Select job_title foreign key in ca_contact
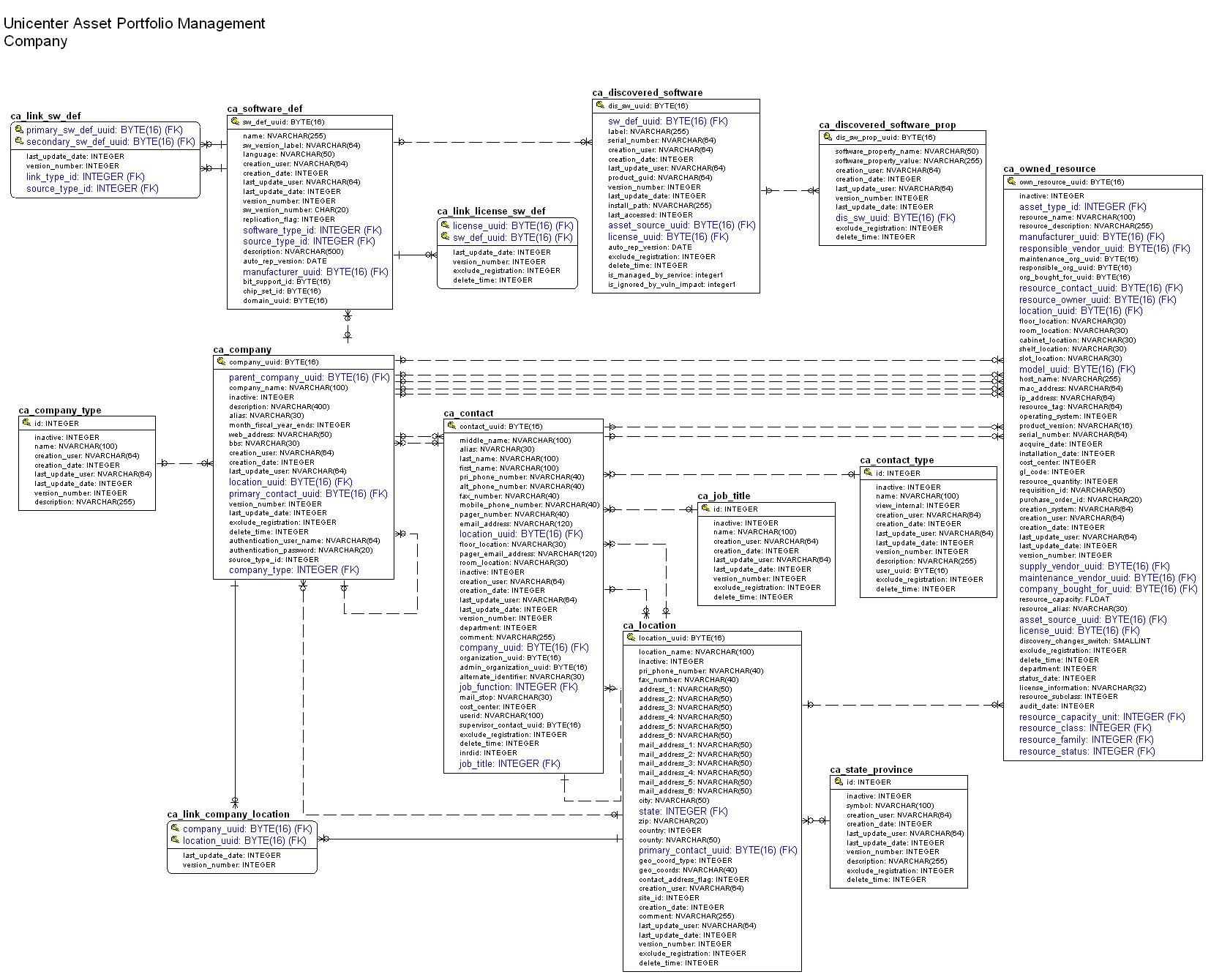 (x=510, y=763)
